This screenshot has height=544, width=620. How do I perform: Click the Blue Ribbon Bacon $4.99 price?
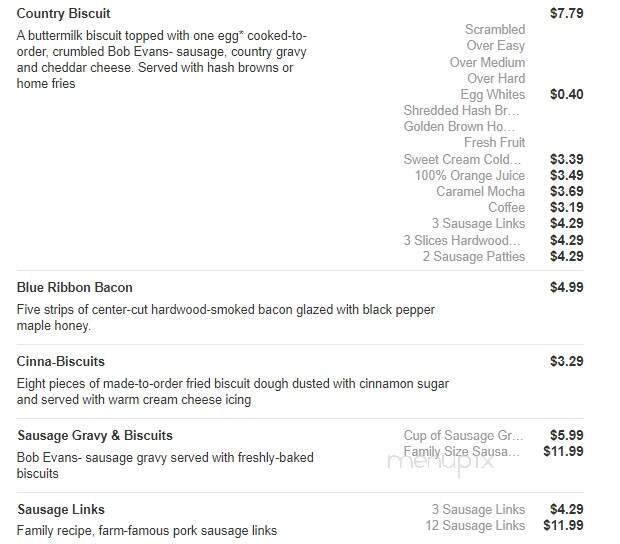(x=567, y=287)
